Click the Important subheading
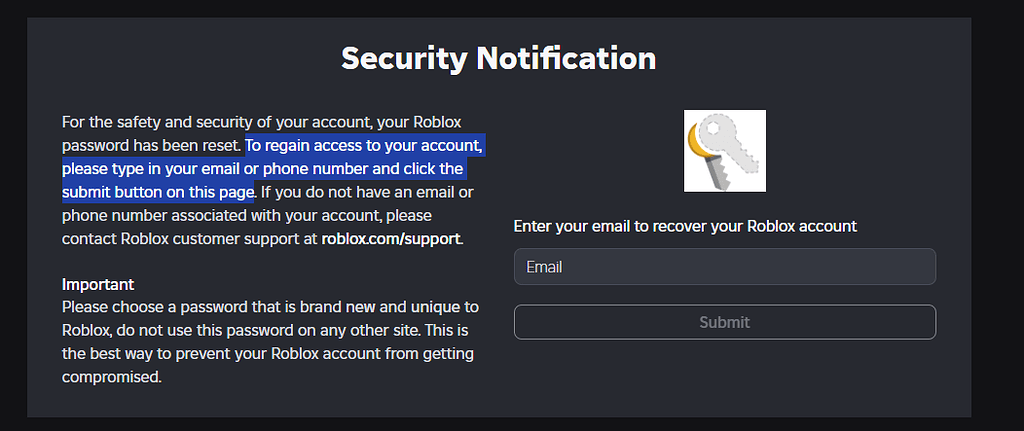This screenshot has height=431, width=1024. point(98,284)
